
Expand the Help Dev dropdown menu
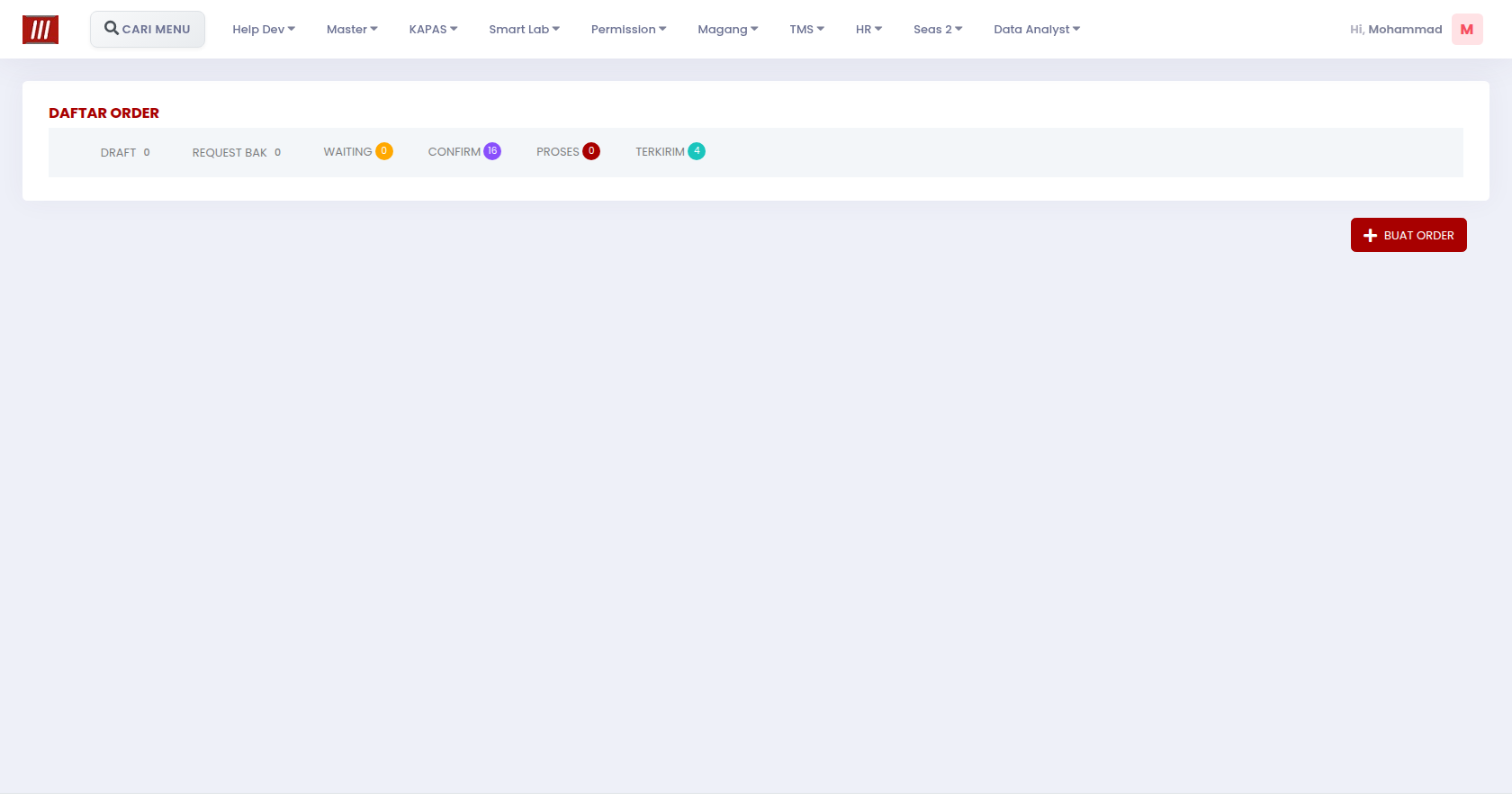[264, 30]
